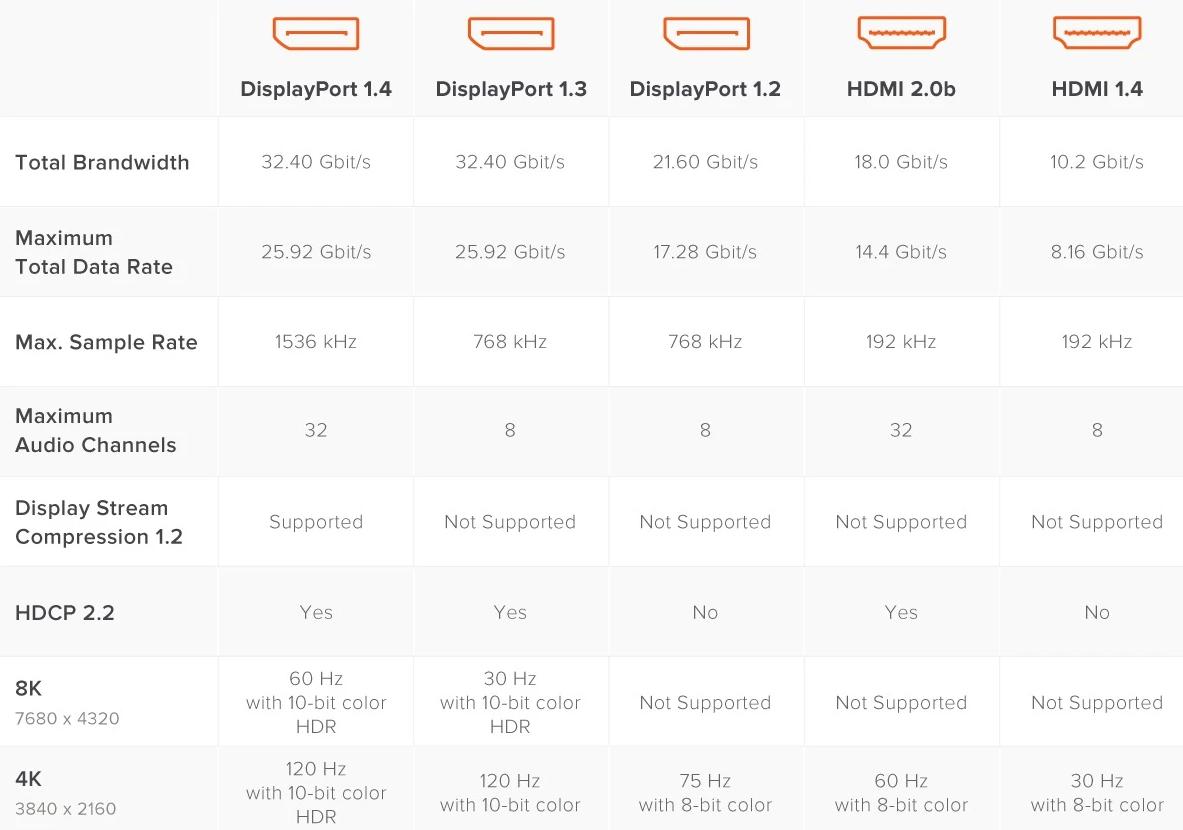This screenshot has width=1183, height=830.
Task: Select the Max. Sample Rate row label
Action: click(106, 342)
